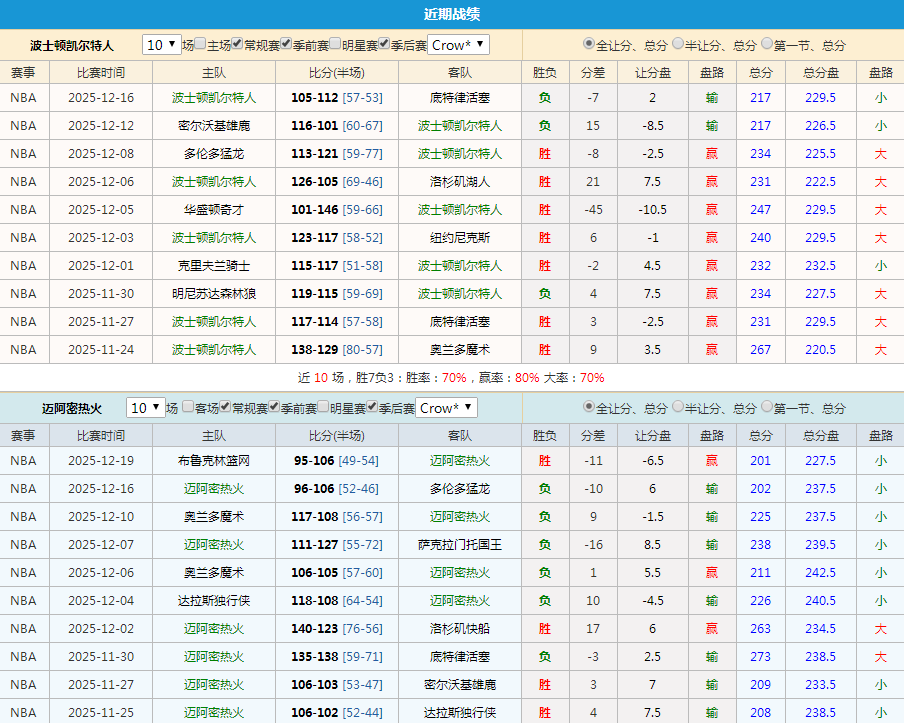Check the 客场 box for 迈阿密热火

click(x=186, y=407)
